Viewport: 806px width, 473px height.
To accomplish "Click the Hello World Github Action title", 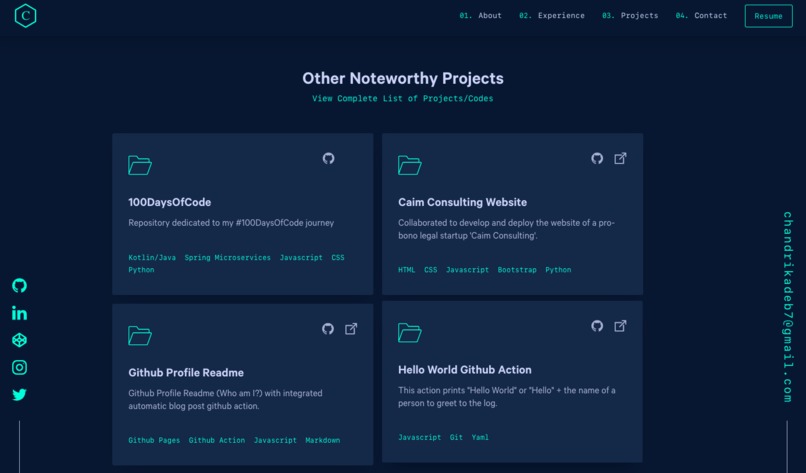I will pyautogui.click(x=465, y=370).
